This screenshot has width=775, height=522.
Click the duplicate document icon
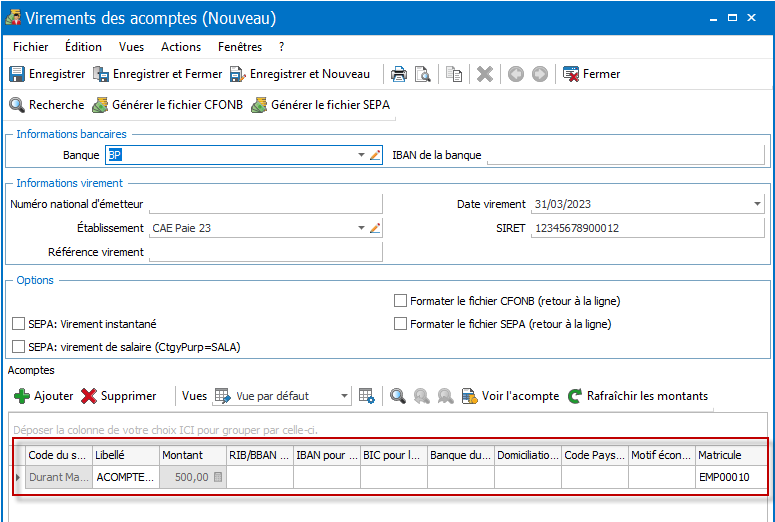[x=454, y=74]
